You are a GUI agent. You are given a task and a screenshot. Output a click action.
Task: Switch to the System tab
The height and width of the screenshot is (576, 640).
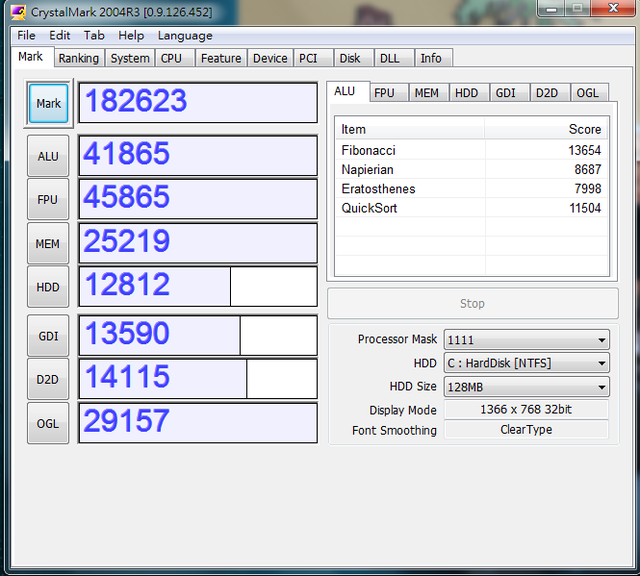coord(130,58)
